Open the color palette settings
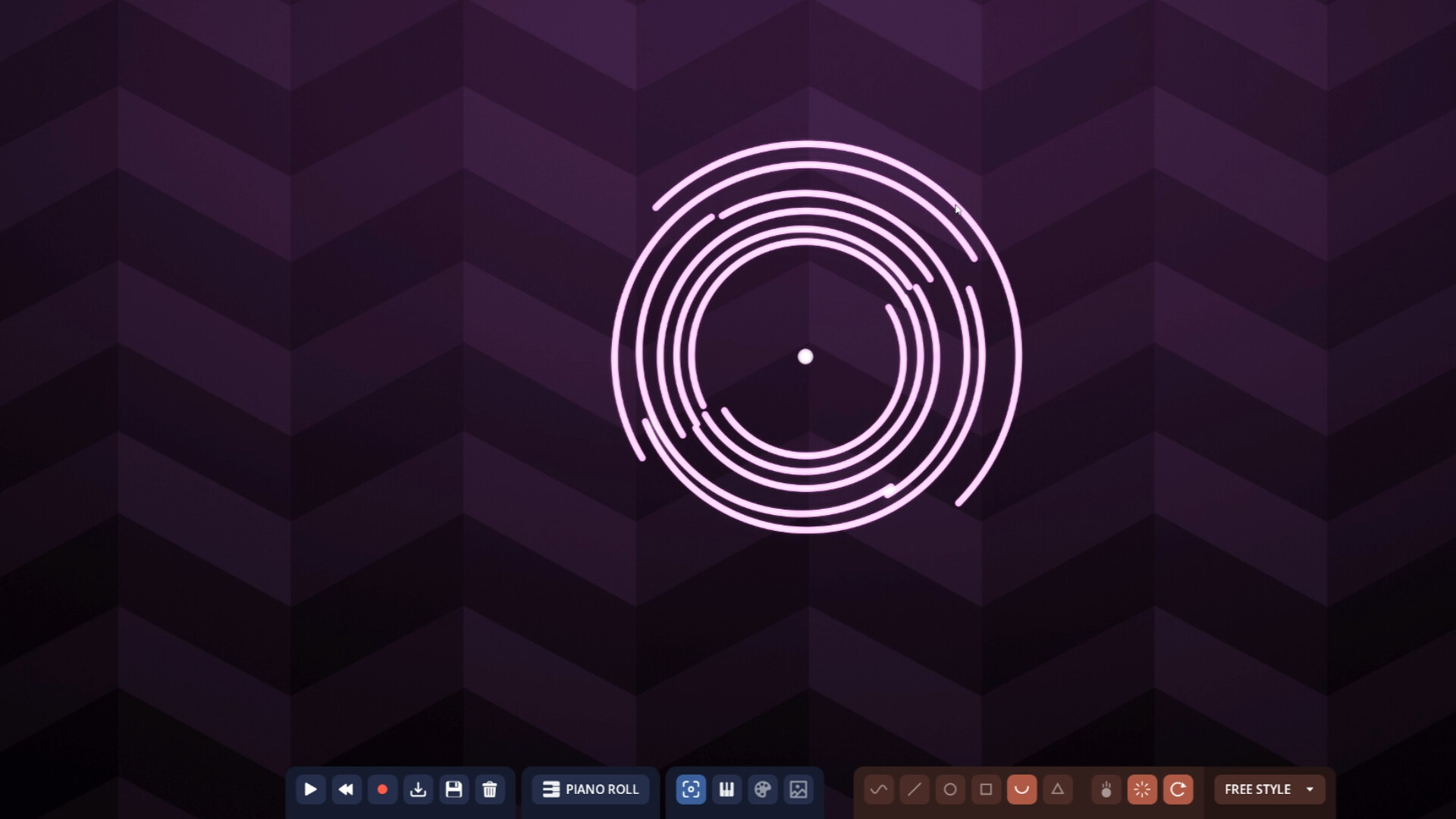This screenshot has height=819, width=1456. 763,789
